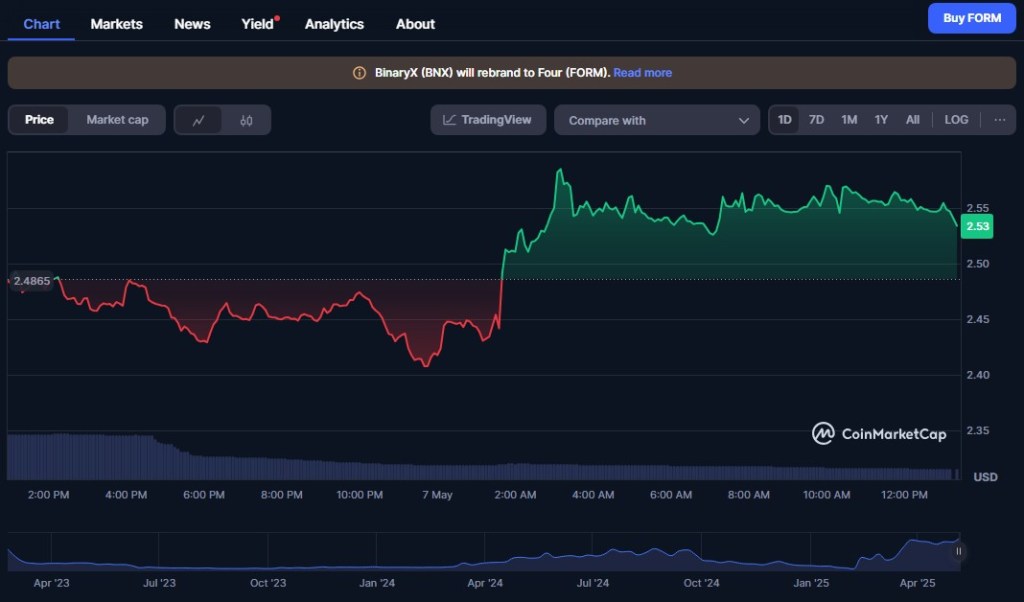Toggle the Market cap view
The height and width of the screenshot is (602, 1024).
tap(117, 120)
